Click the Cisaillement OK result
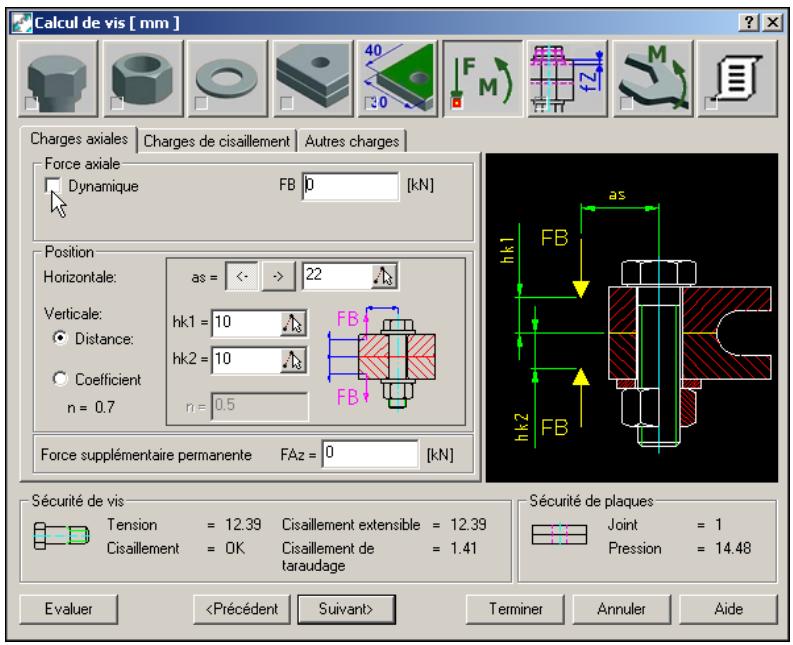Screen dimensions: 793x645 coord(235,548)
